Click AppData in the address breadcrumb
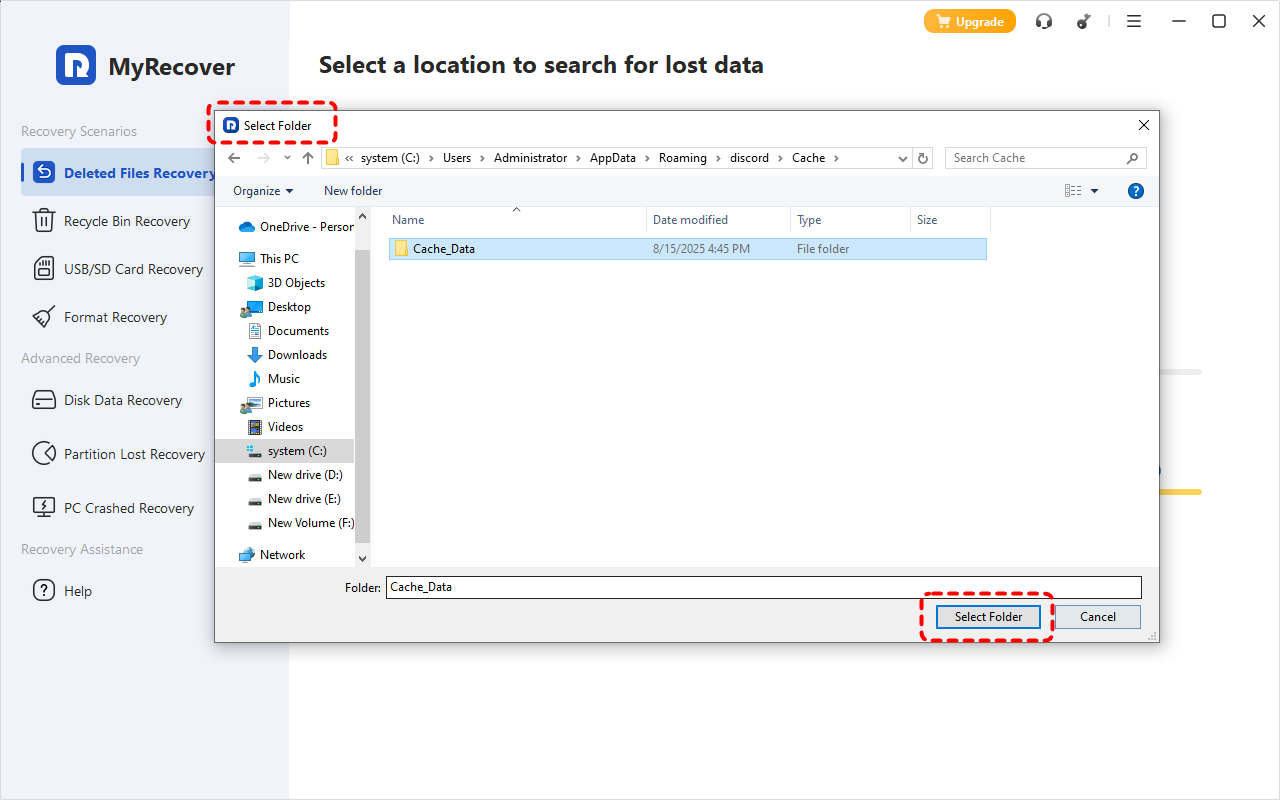Image resolution: width=1280 pixels, height=800 pixels. point(613,158)
